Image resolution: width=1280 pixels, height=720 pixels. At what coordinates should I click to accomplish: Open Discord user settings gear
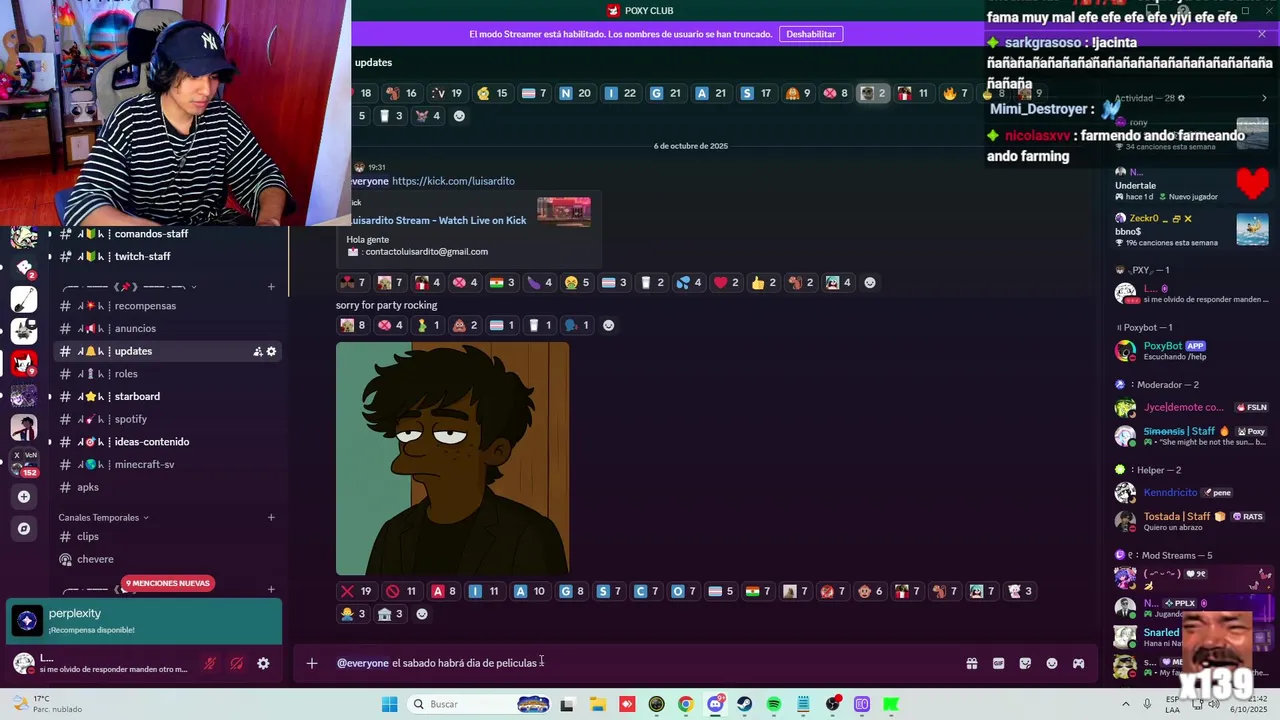click(x=263, y=663)
